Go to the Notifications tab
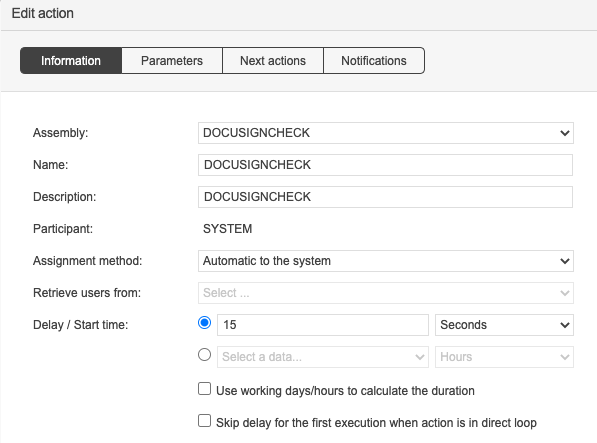Image resolution: width=597 pixels, height=443 pixels. (374, 61)
